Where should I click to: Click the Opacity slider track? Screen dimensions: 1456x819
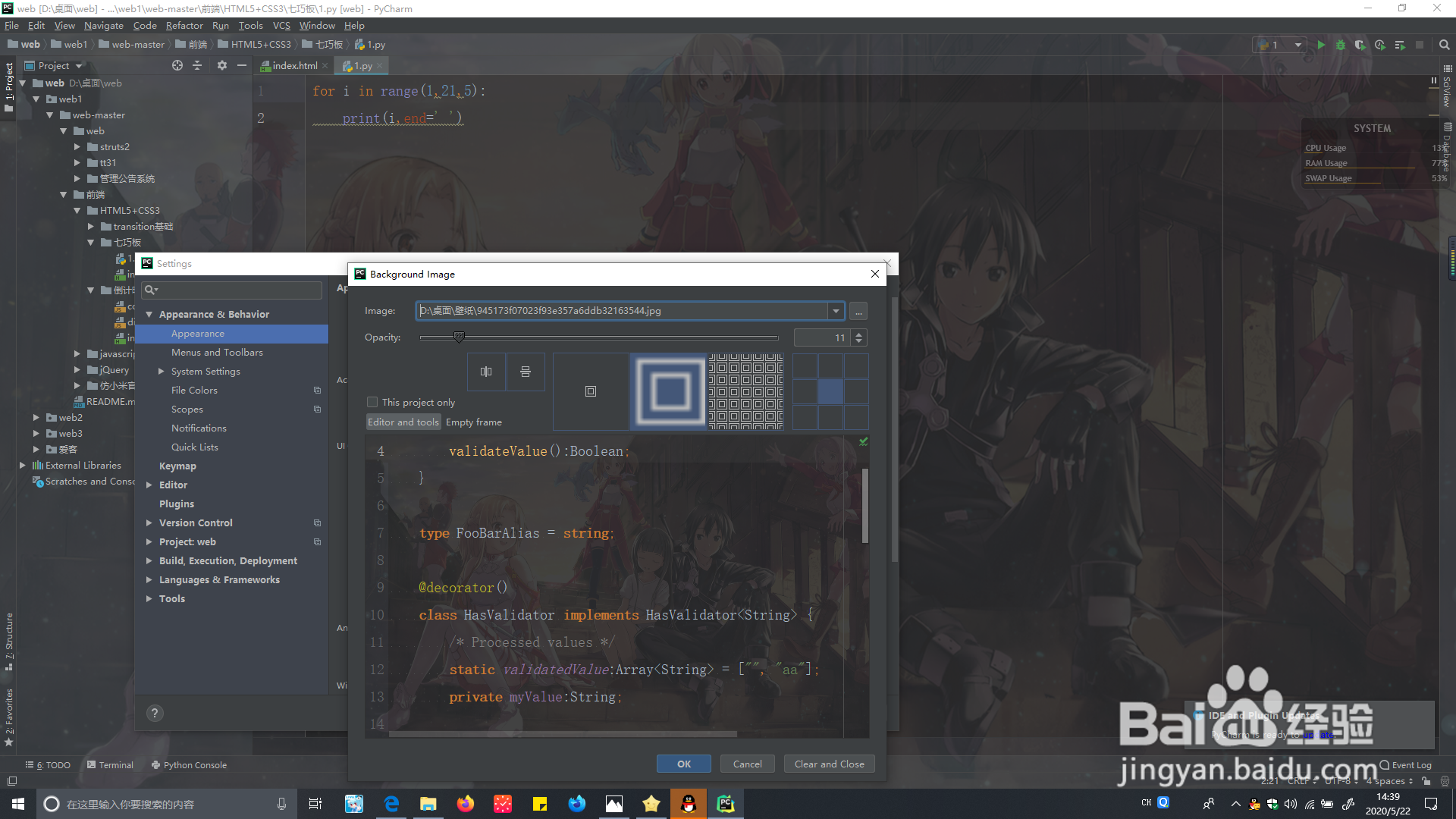tap(599, 337)
